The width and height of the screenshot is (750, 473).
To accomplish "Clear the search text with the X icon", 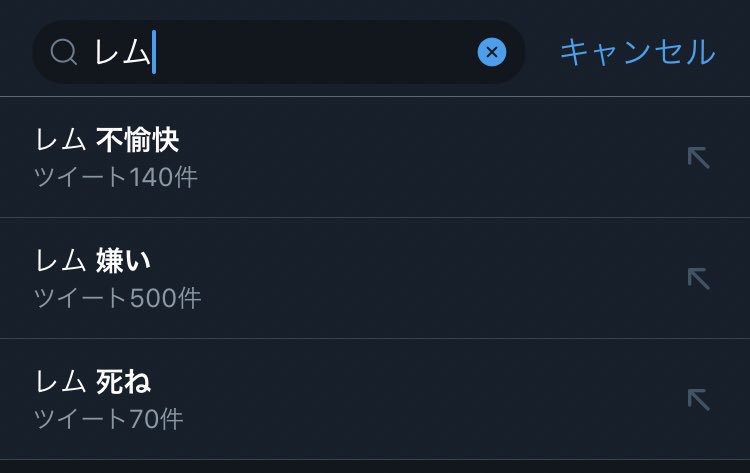I will [x=492, y=52].
